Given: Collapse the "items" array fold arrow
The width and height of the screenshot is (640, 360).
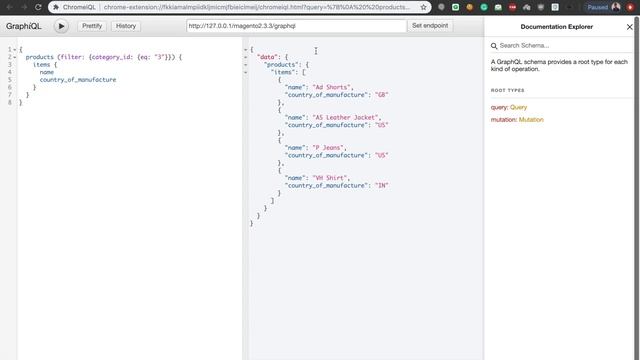Looking at the screenshot, I should [x=246, y=72].
